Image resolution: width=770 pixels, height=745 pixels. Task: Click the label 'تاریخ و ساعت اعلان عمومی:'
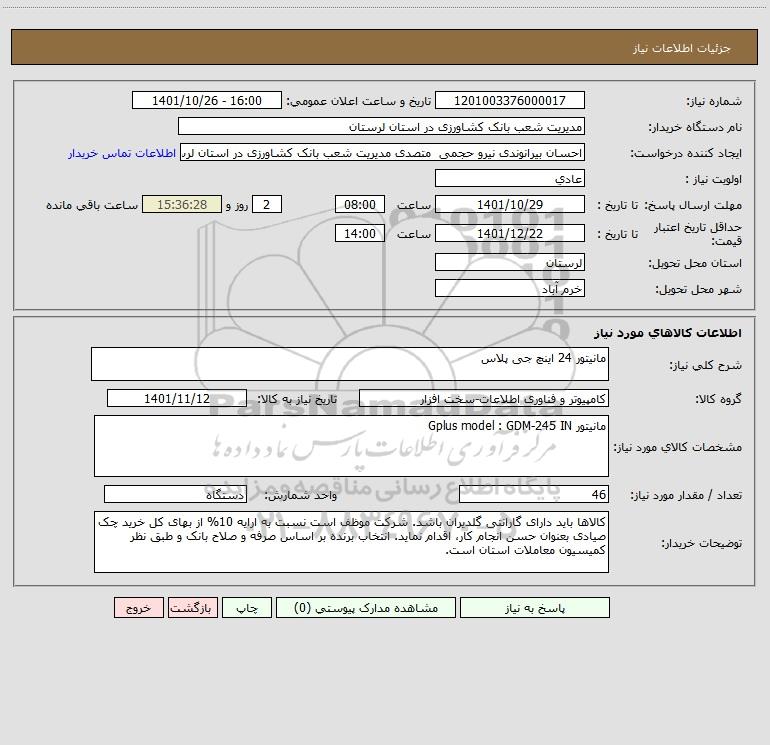coord(358,102)
